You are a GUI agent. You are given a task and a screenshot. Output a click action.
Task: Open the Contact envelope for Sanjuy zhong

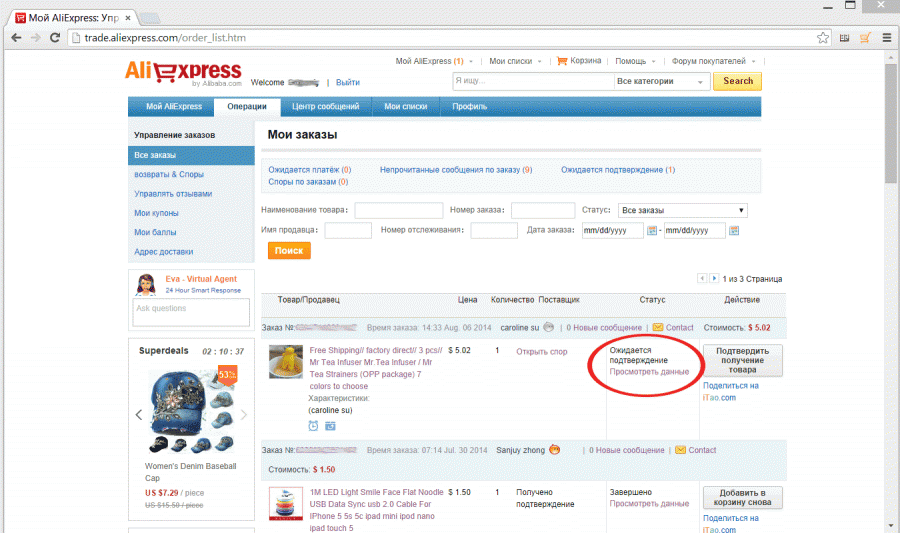[680, 450]
